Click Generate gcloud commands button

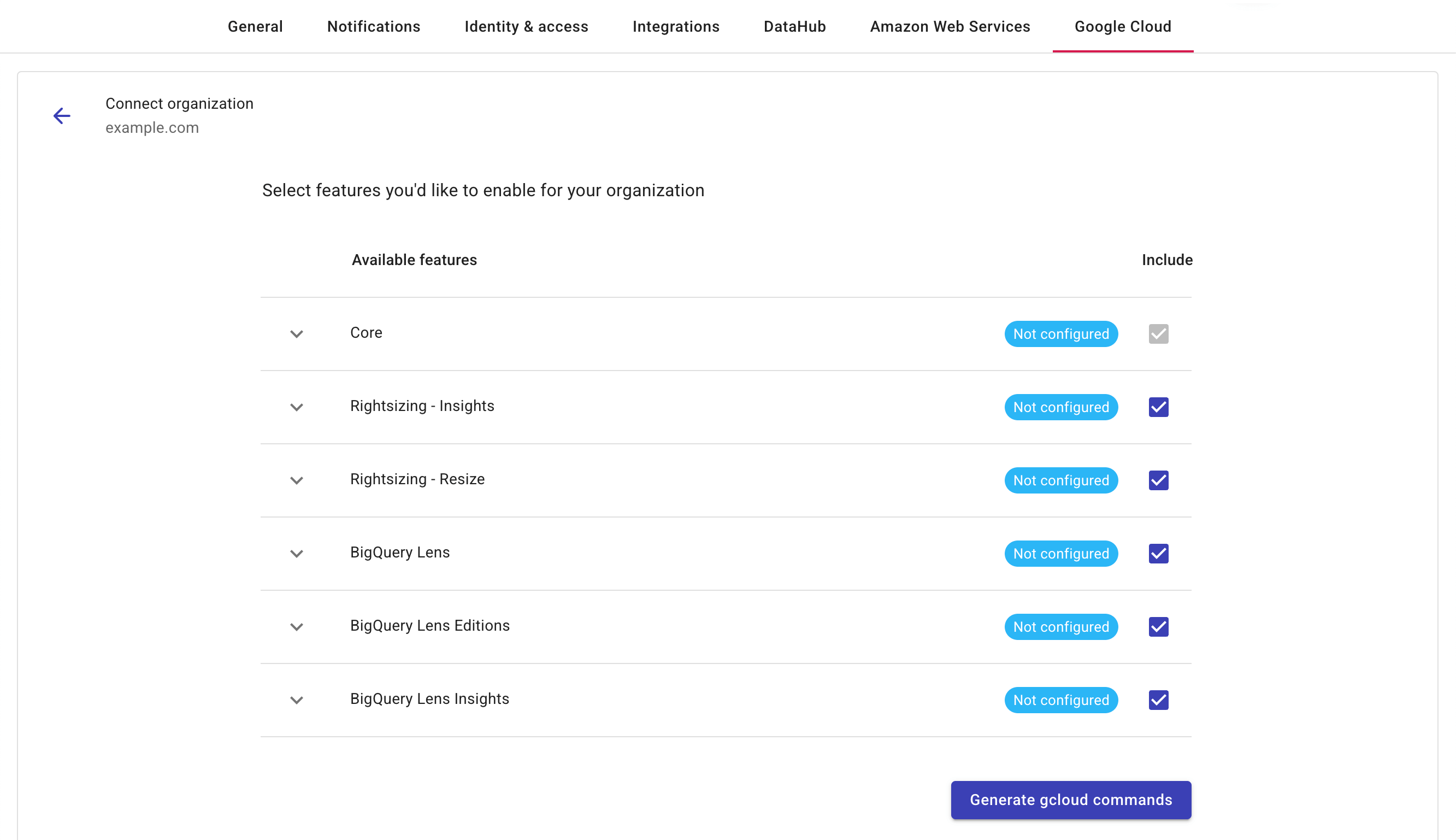pos(1071,800)
